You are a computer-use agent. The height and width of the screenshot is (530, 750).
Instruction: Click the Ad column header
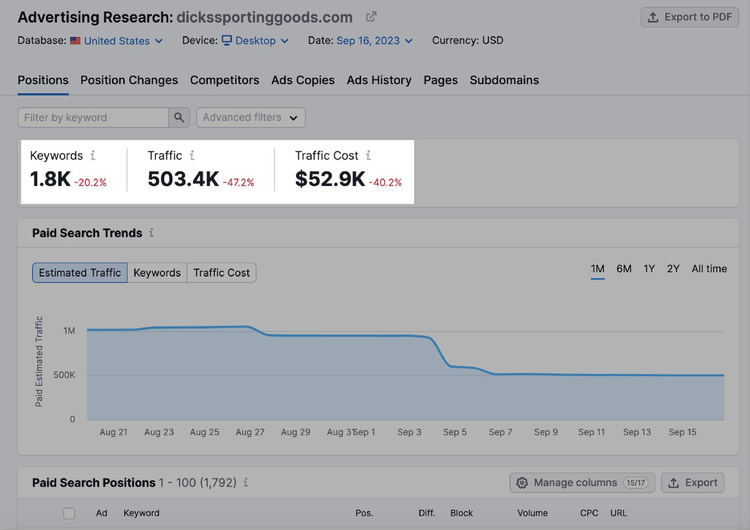pyautogui.click(x=101, y=513)
